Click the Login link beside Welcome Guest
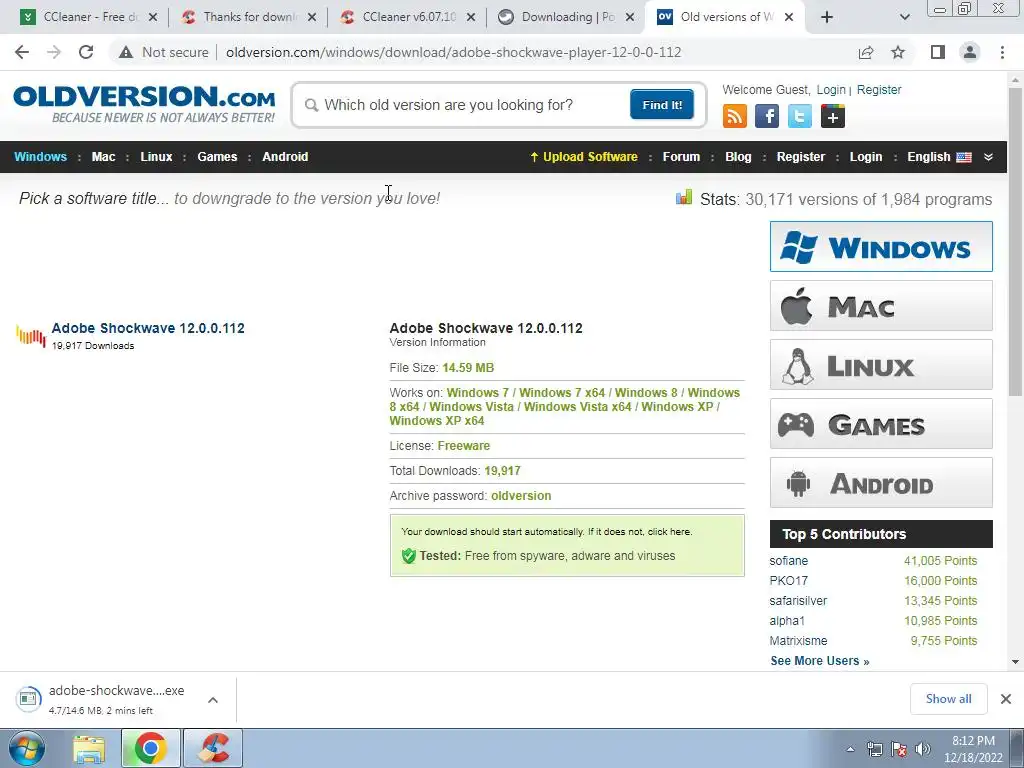1024x768 pixels. [x=831, y=89]
